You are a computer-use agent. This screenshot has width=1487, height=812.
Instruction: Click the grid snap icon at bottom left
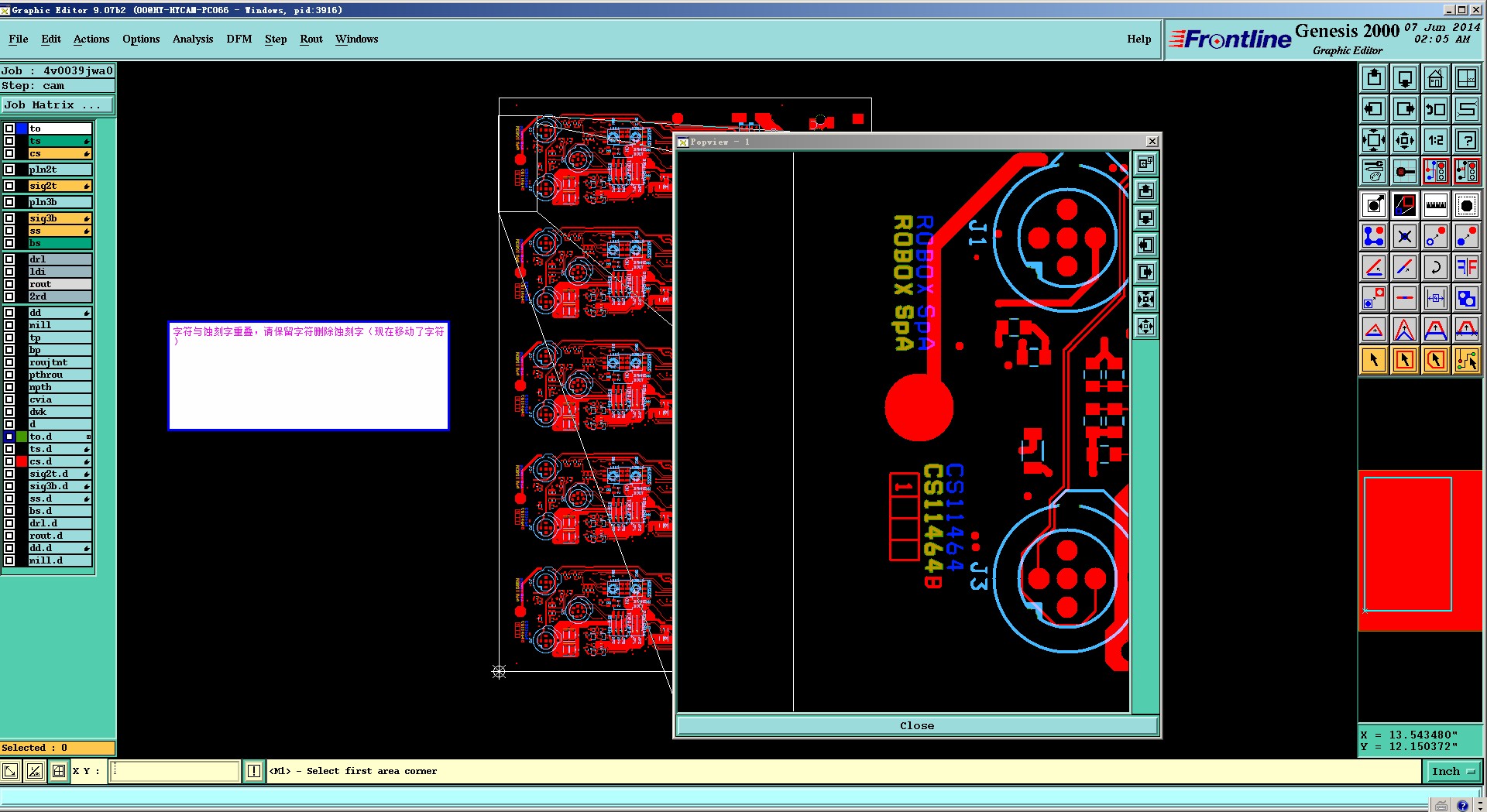[59, 771]
